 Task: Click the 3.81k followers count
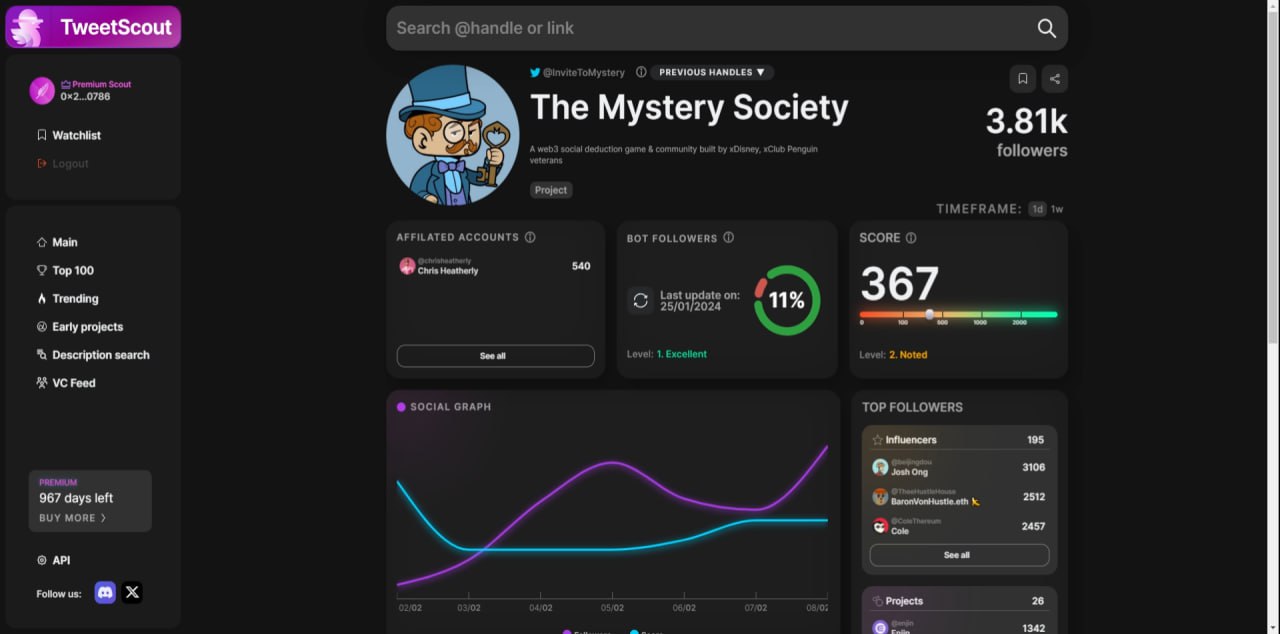1027,122
